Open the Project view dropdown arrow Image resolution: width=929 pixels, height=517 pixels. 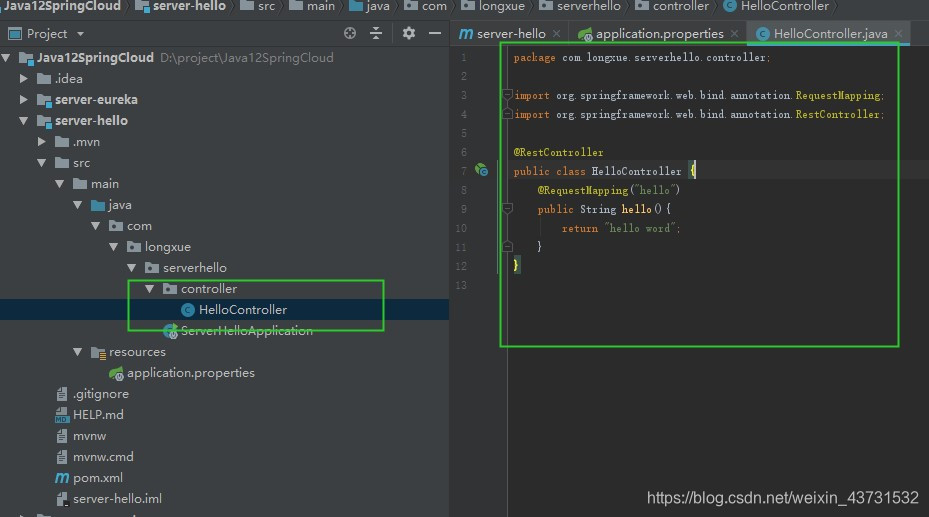pyautogui.click(x=81, y=34)
